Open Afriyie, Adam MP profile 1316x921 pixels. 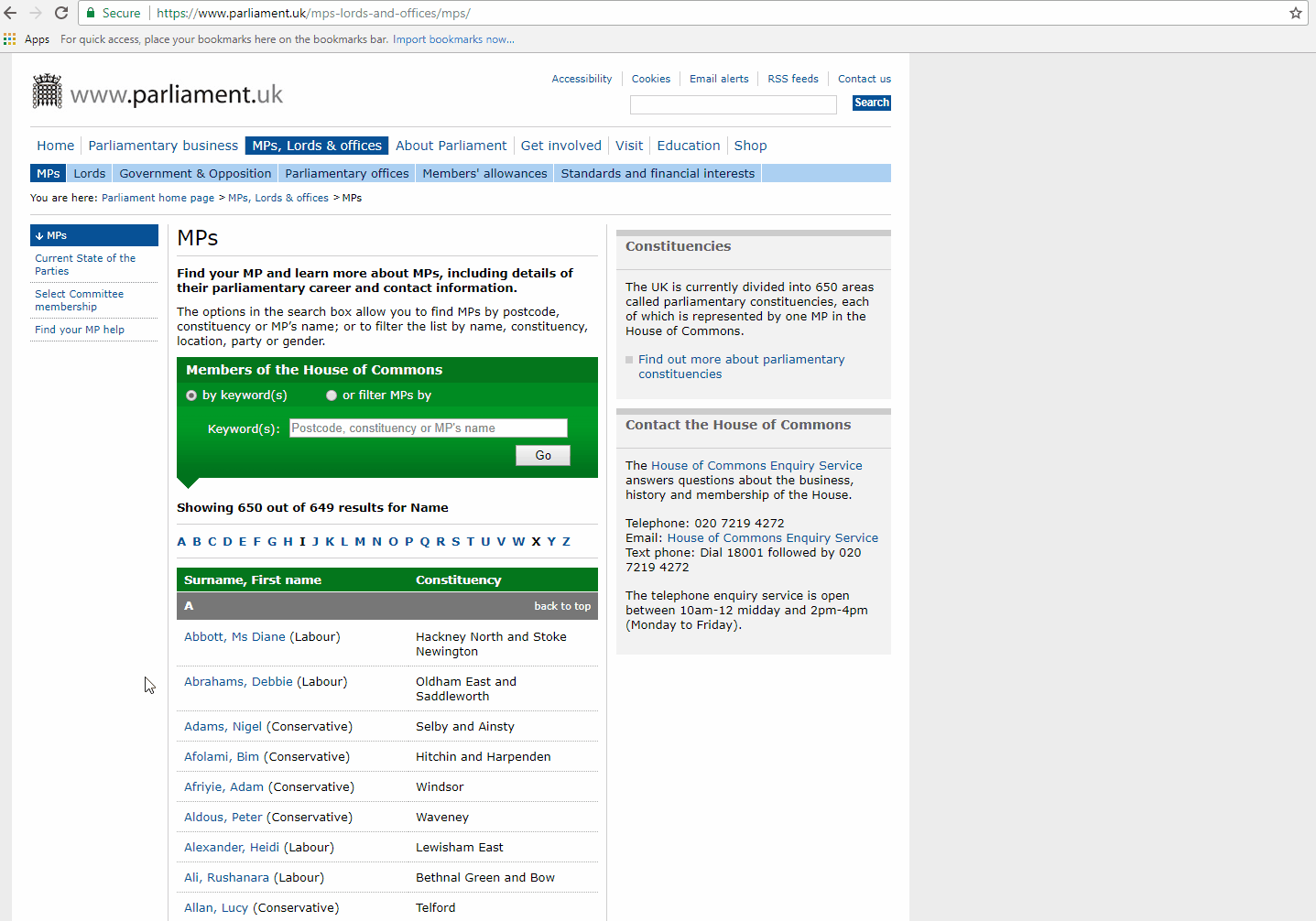pyautogui.click(x=223, y=787)
